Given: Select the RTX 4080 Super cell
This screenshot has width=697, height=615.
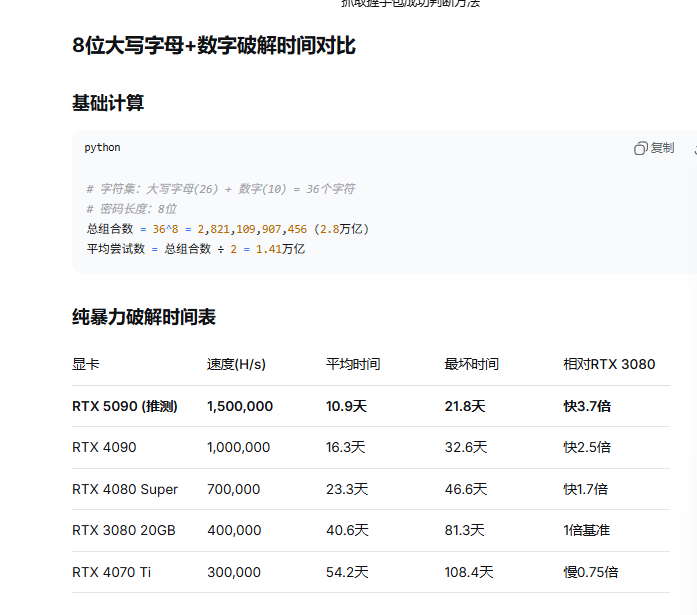Looking at the screenshot, I should tap(125, 489).
